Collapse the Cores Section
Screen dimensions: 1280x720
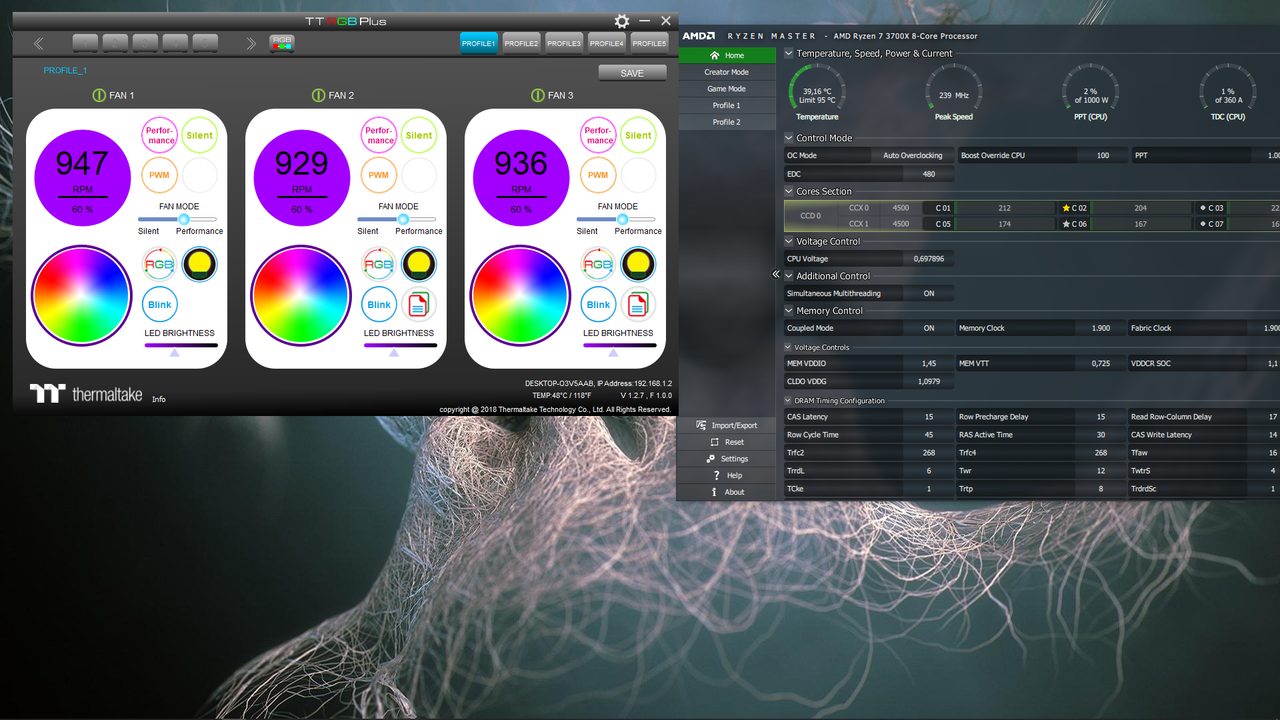click(789, 191)
